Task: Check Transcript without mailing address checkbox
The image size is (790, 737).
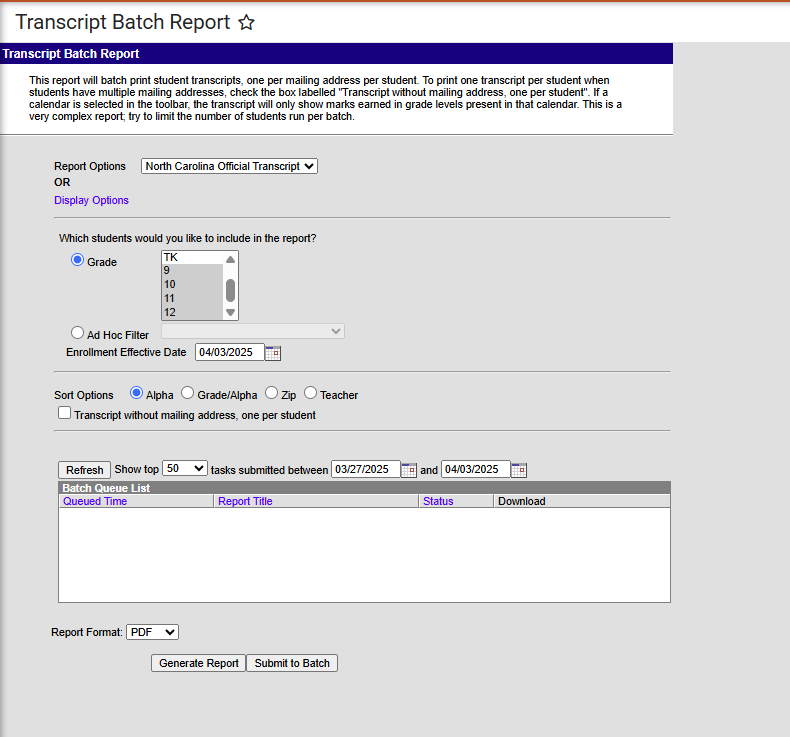Action: (x=64, y=413)
